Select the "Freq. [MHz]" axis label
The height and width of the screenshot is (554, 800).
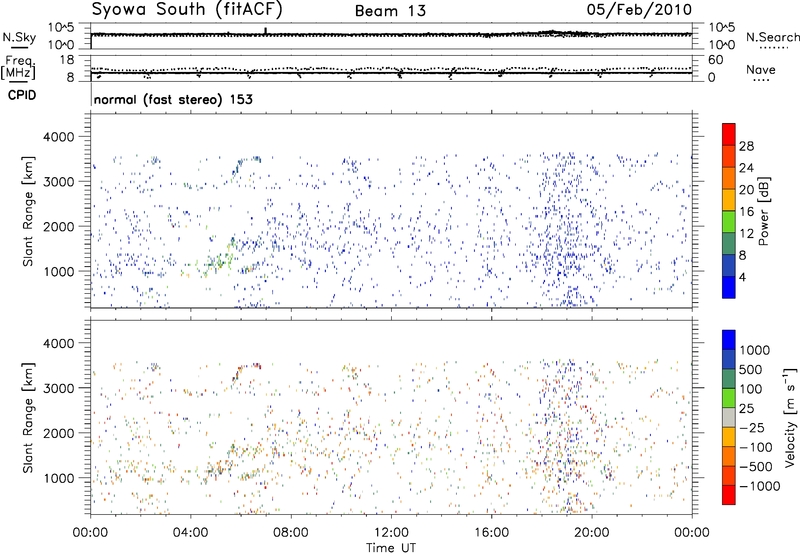pyautogui.click(x=20, y=68)
